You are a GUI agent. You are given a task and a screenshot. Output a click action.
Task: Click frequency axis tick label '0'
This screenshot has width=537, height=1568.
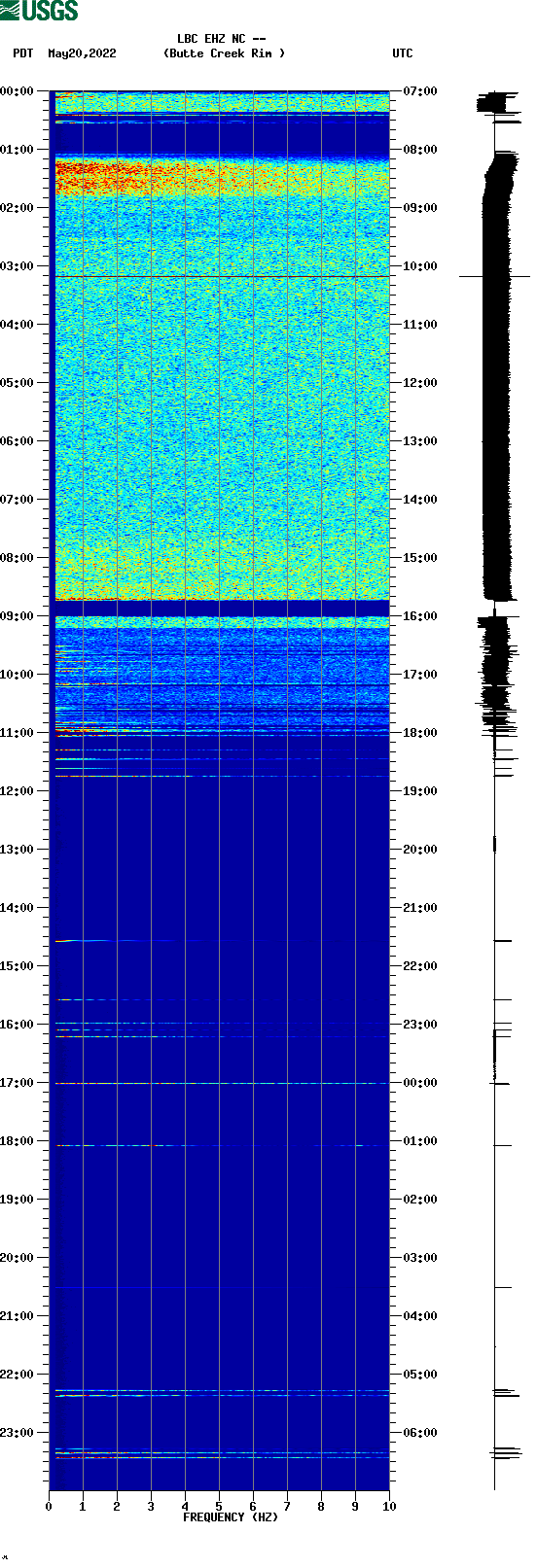click(49, 1507)
